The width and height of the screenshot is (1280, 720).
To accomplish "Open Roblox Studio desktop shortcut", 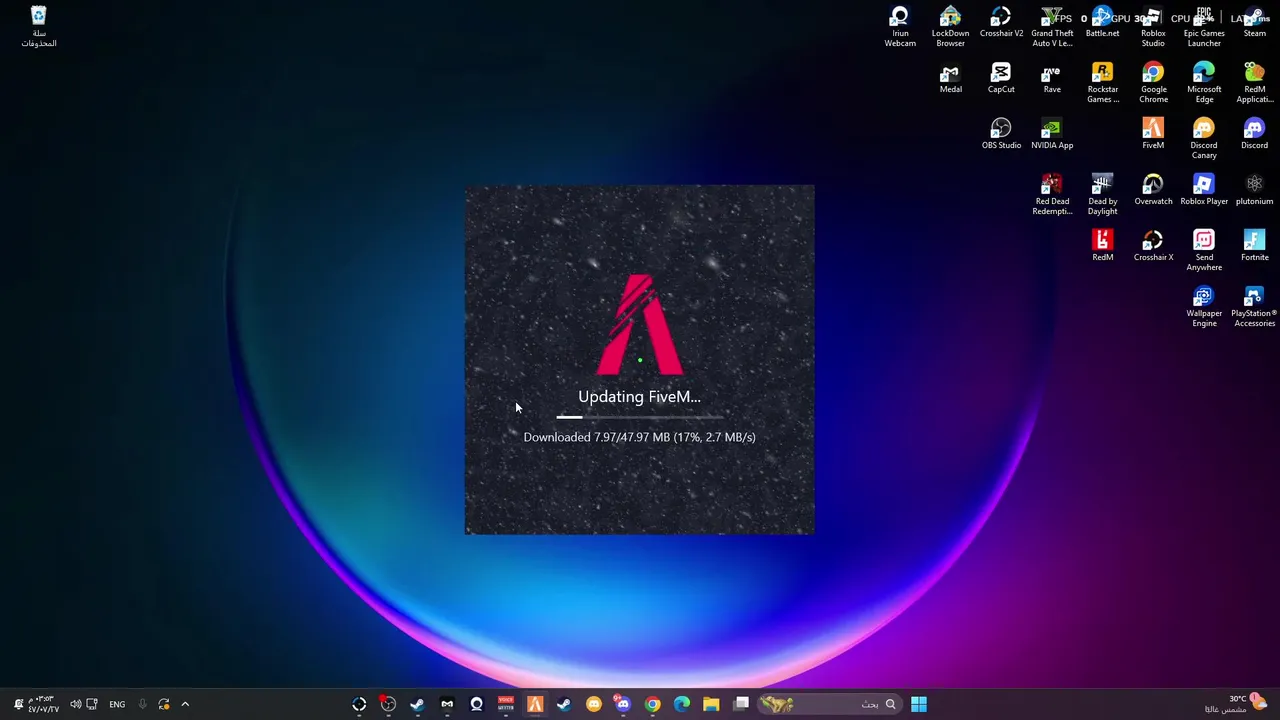I will point(1153,27).
